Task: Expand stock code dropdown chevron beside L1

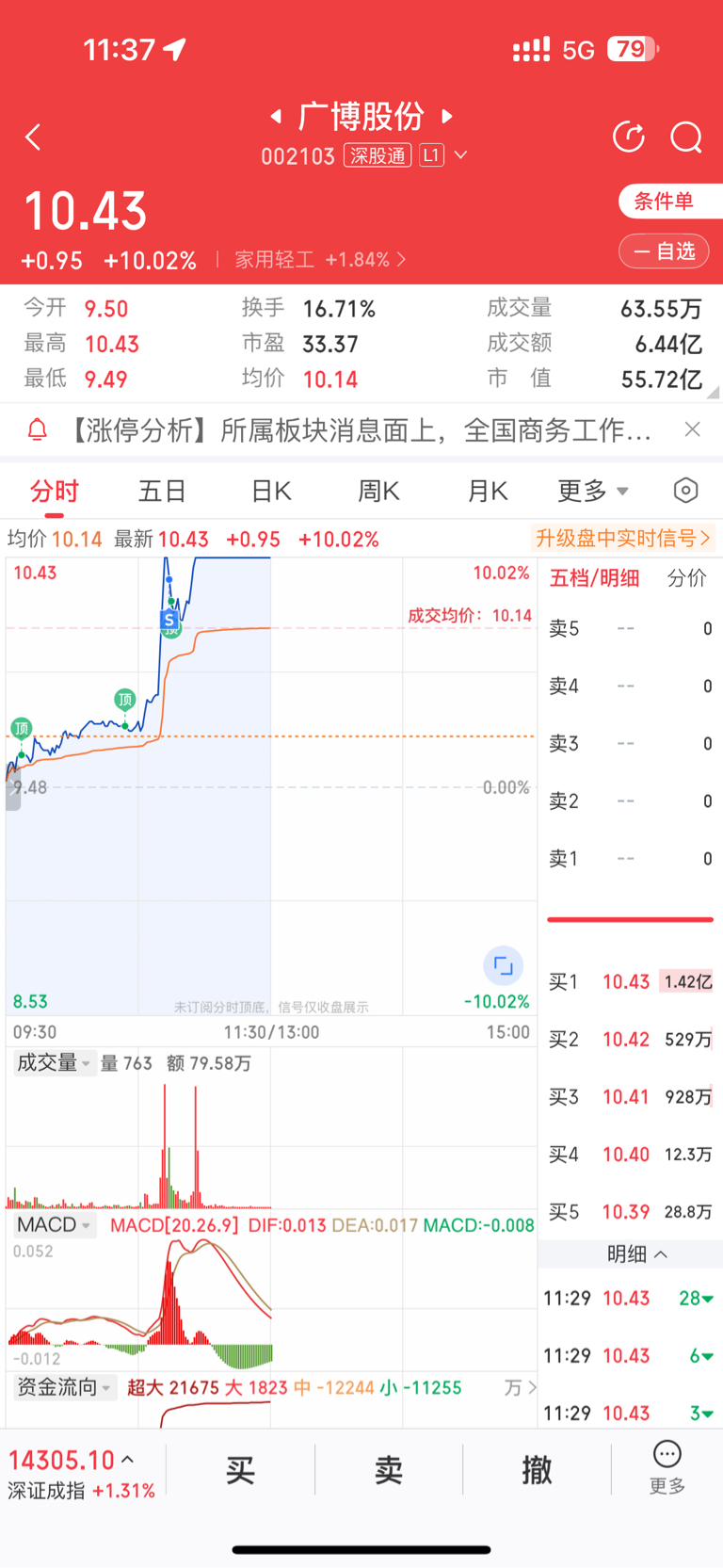Action: tap(460, 155)
